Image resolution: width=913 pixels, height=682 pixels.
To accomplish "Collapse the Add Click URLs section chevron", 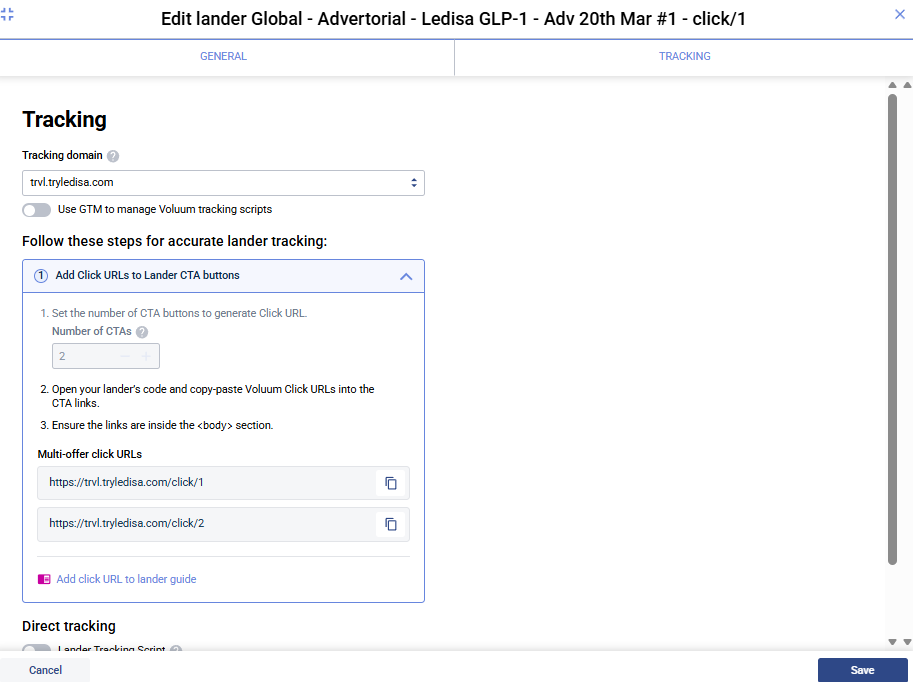I will tap(406, 276).
